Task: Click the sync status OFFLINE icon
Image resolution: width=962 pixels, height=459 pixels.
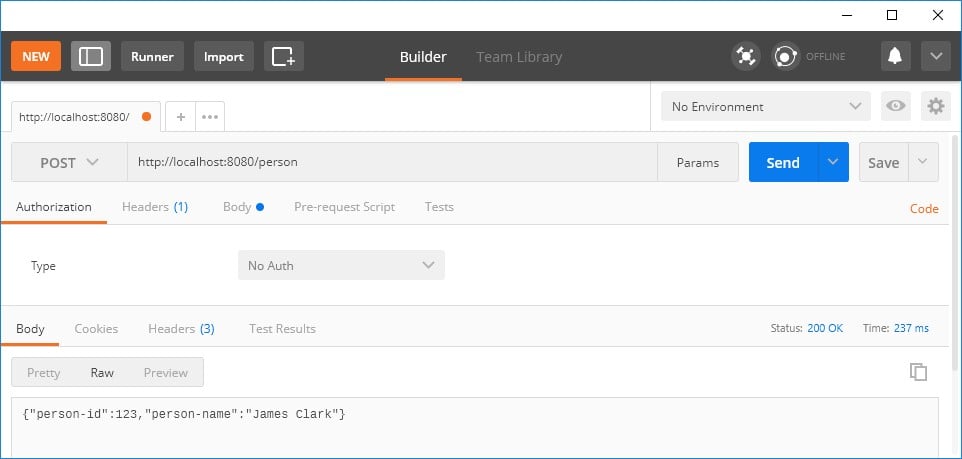Action: click(786, 56)
